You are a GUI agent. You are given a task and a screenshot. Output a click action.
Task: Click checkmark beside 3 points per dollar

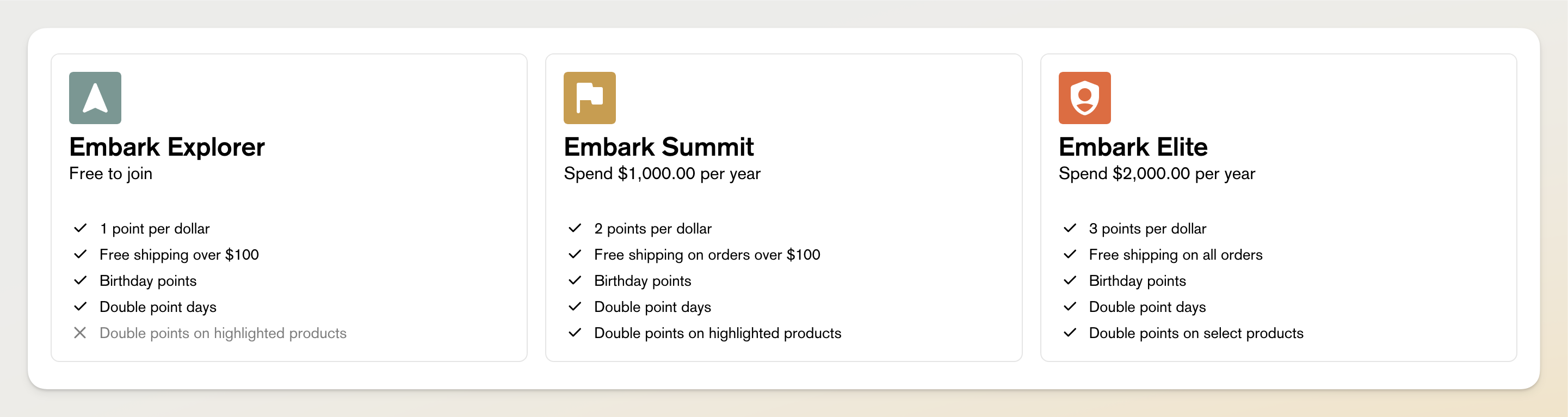point(1070,228)
